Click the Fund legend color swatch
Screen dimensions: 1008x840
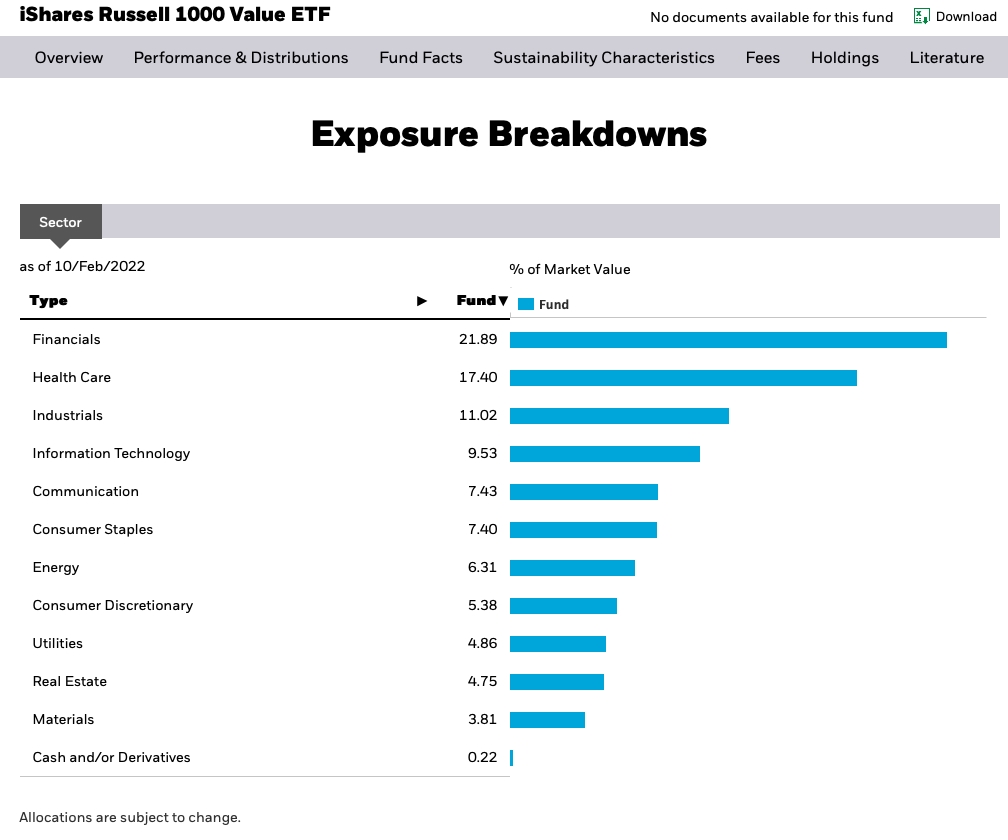[x=526, y=304]
